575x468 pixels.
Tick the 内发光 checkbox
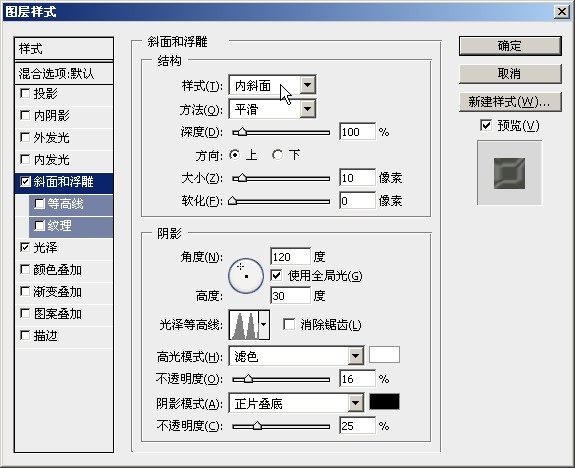tap(25, 159)
